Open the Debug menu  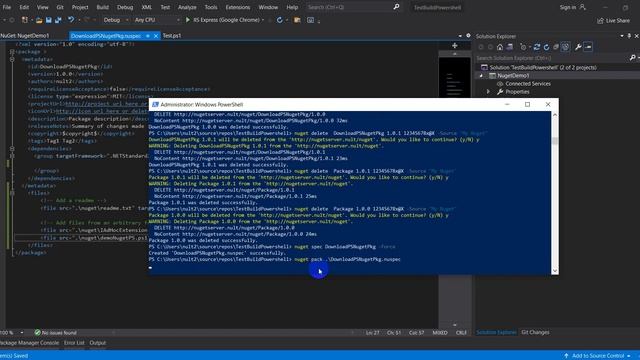[x=125, y=7]
